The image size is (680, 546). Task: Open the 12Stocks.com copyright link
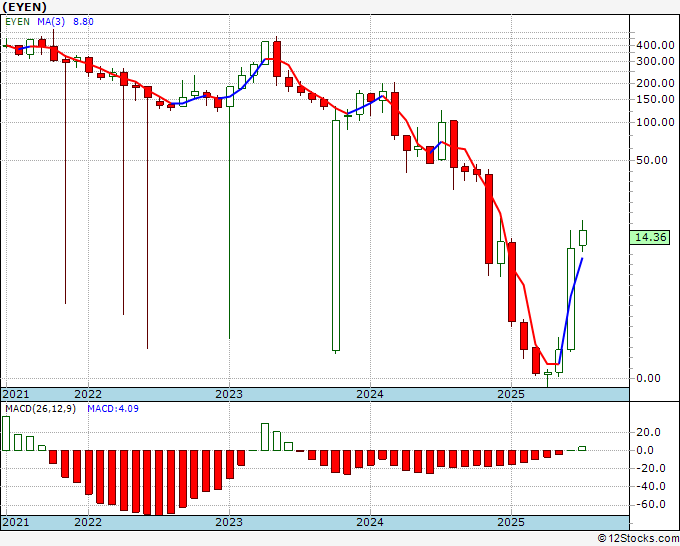[x=638, y=539]
